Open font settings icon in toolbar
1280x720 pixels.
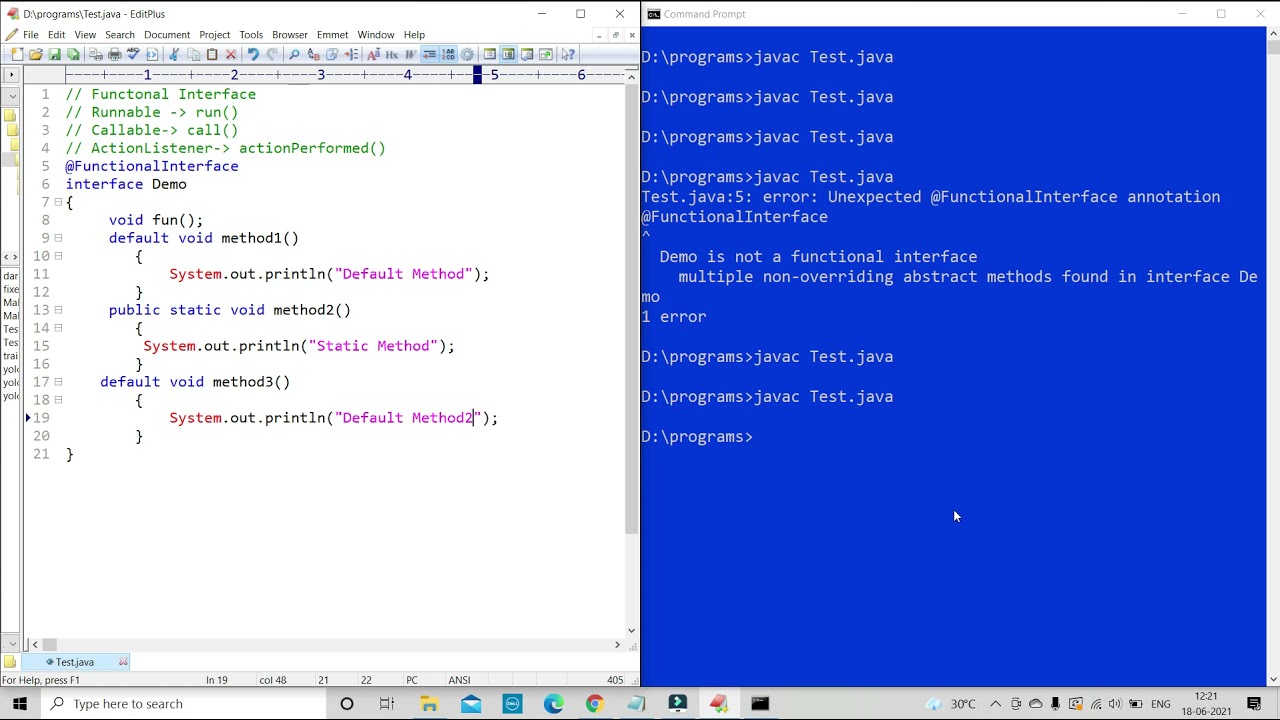point(373,54)
